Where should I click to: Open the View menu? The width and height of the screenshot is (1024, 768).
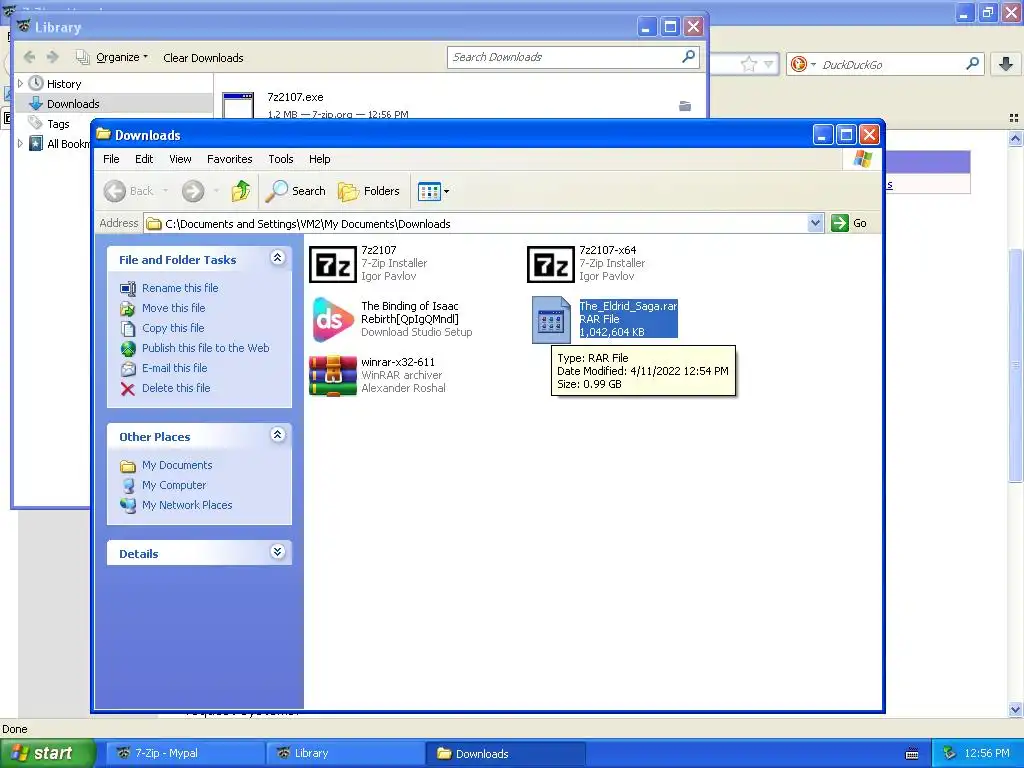coord(180,159)
